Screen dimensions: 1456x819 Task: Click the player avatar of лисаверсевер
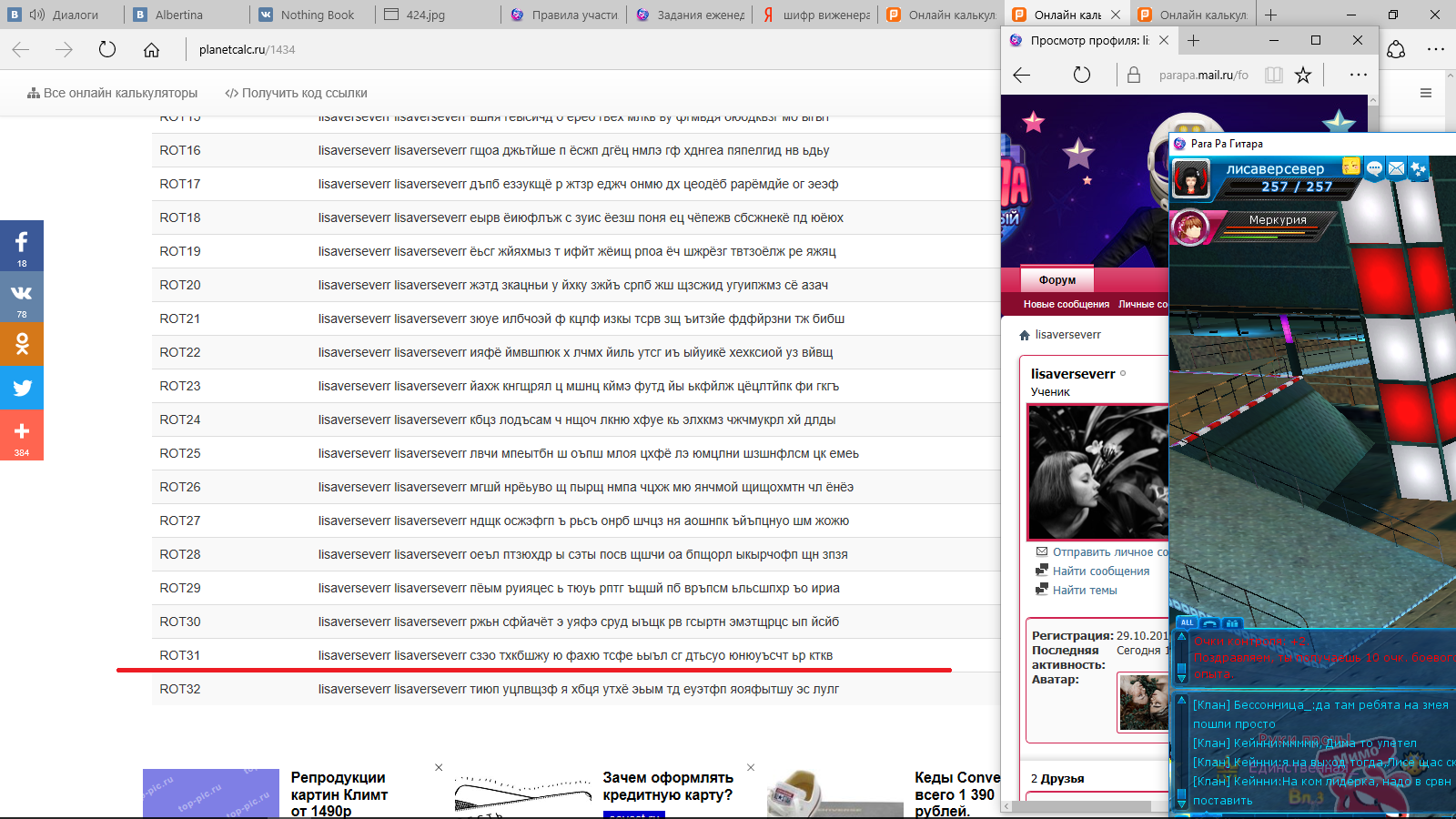tap(1191, 179)
